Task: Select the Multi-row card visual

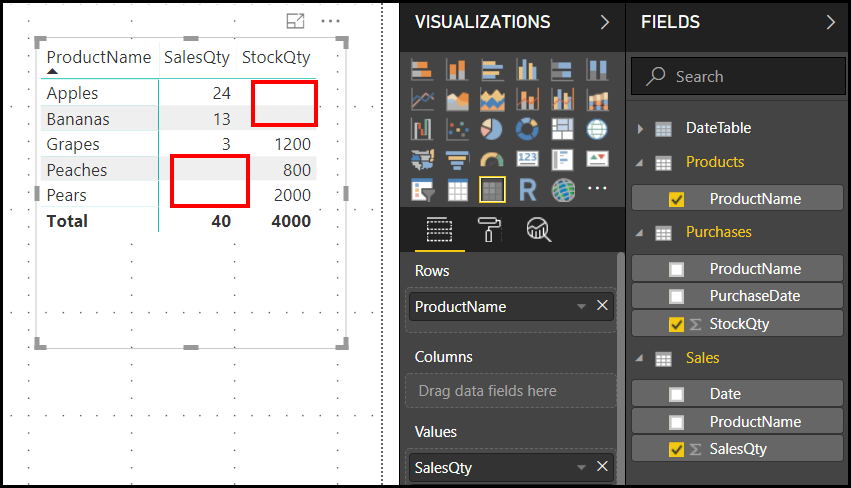Action: 562,160
